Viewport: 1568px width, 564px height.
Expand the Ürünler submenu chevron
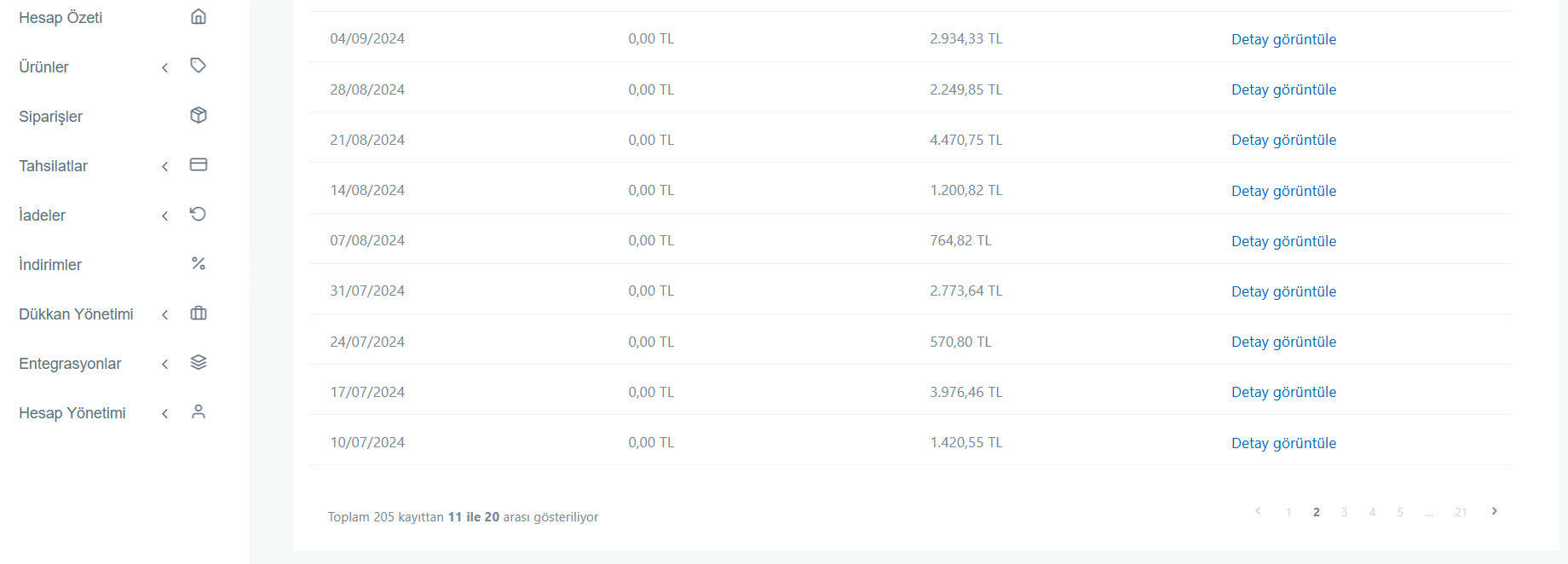tap(164, 67)
